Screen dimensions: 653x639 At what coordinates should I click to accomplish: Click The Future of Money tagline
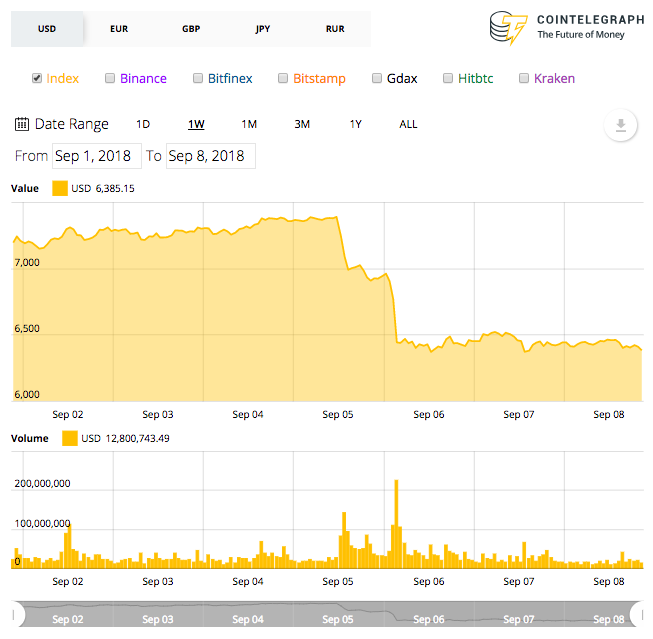[x=581, y=35]
